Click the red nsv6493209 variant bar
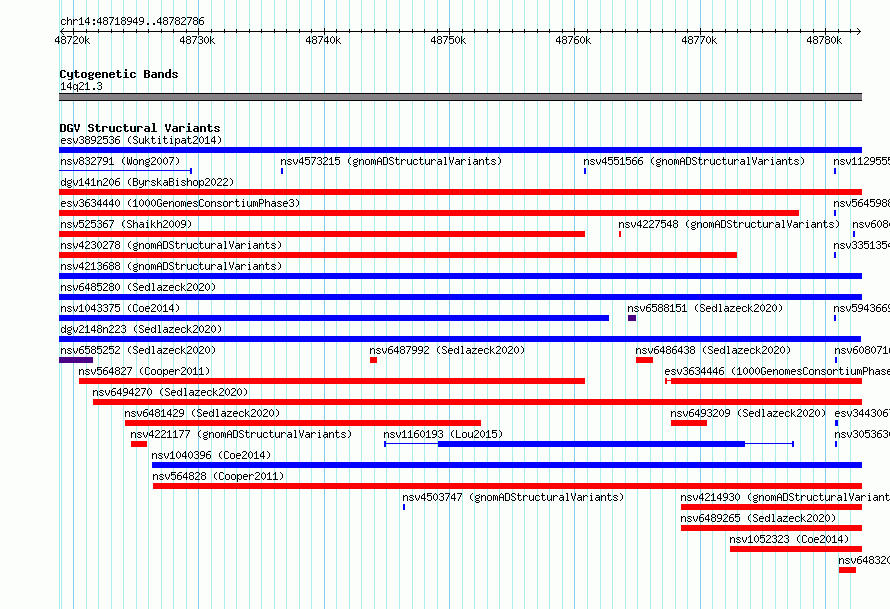The height and width of the screenshot is (609, 890). (x=689, y=423)
